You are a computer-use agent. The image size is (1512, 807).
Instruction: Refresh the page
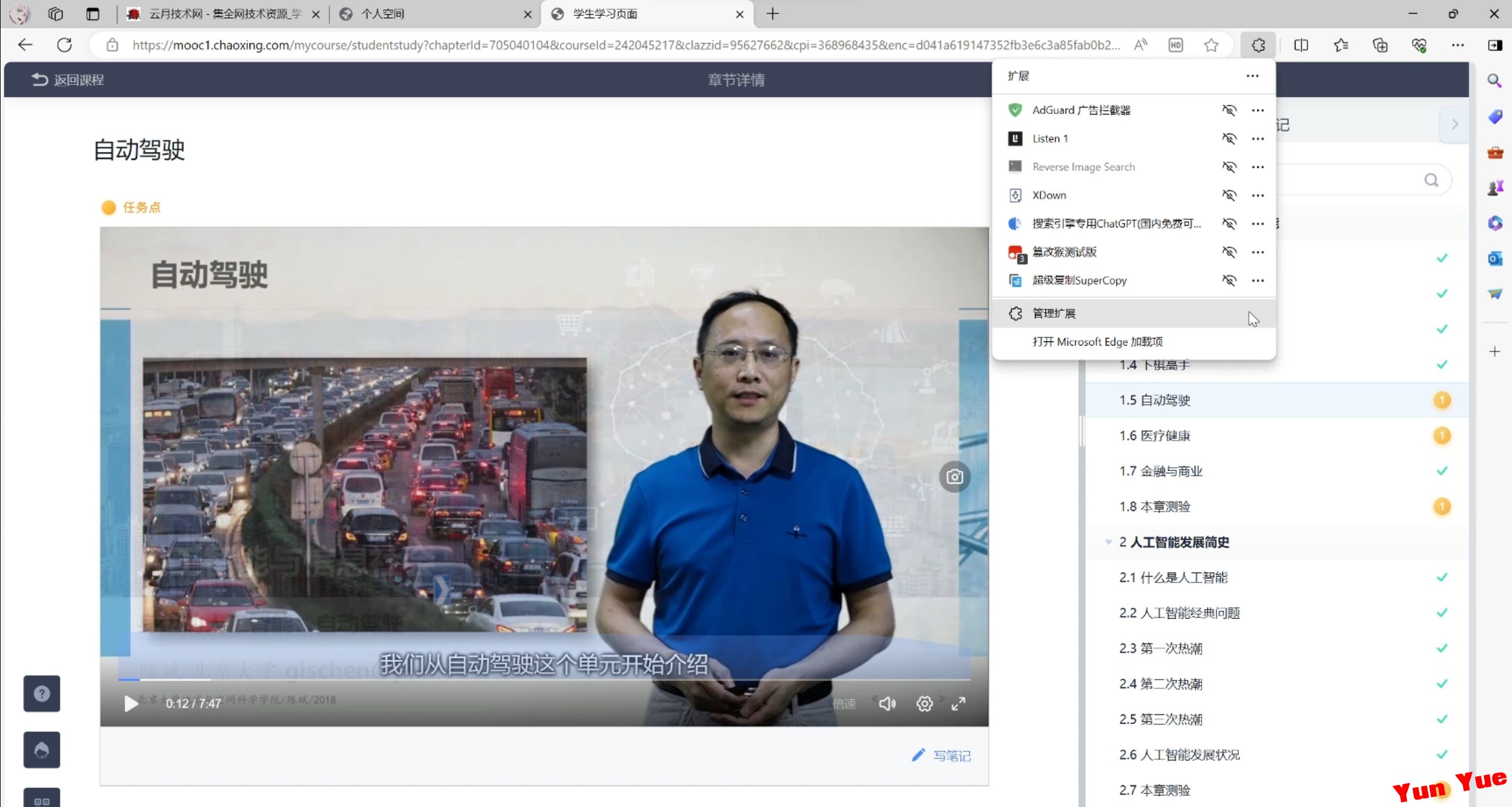pyautogui.click(x=64, y=45)
